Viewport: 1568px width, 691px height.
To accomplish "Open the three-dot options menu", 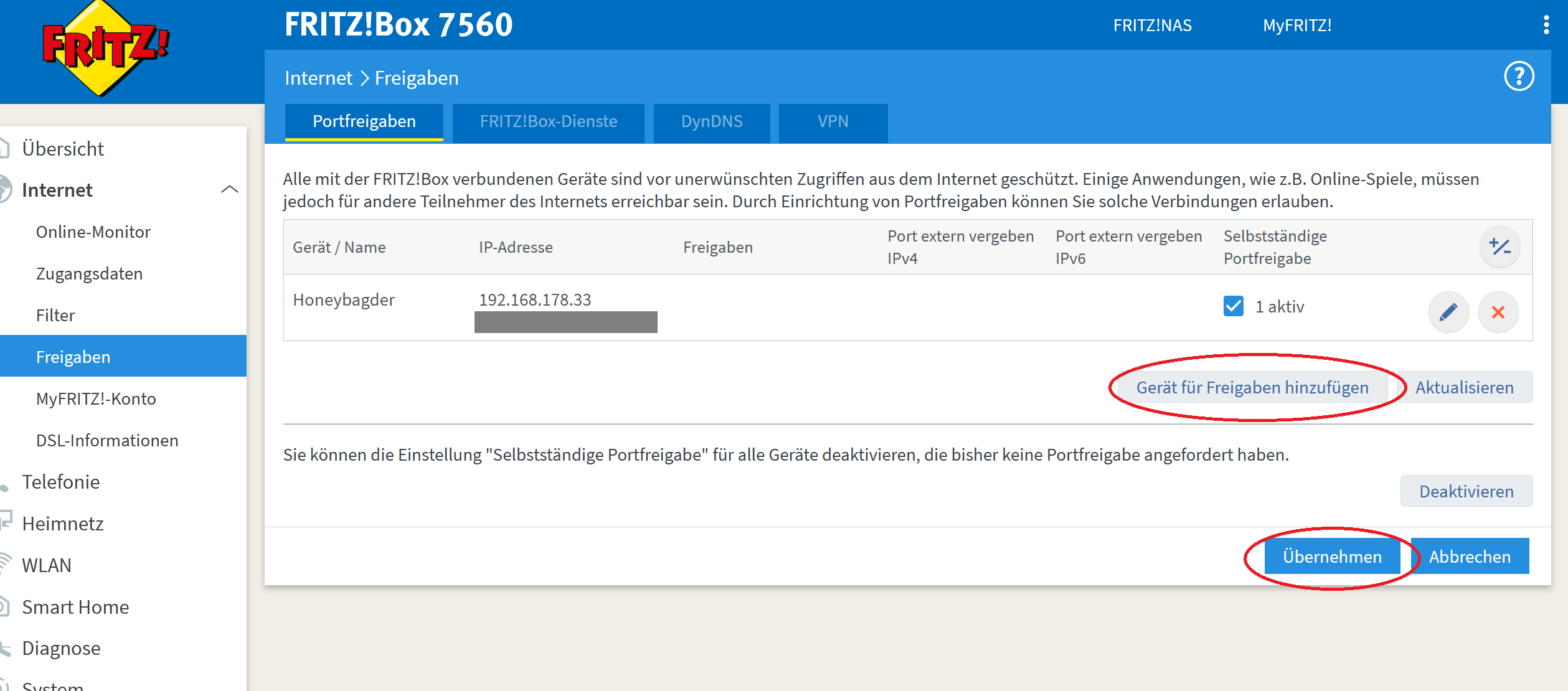I will [1546, 25].
